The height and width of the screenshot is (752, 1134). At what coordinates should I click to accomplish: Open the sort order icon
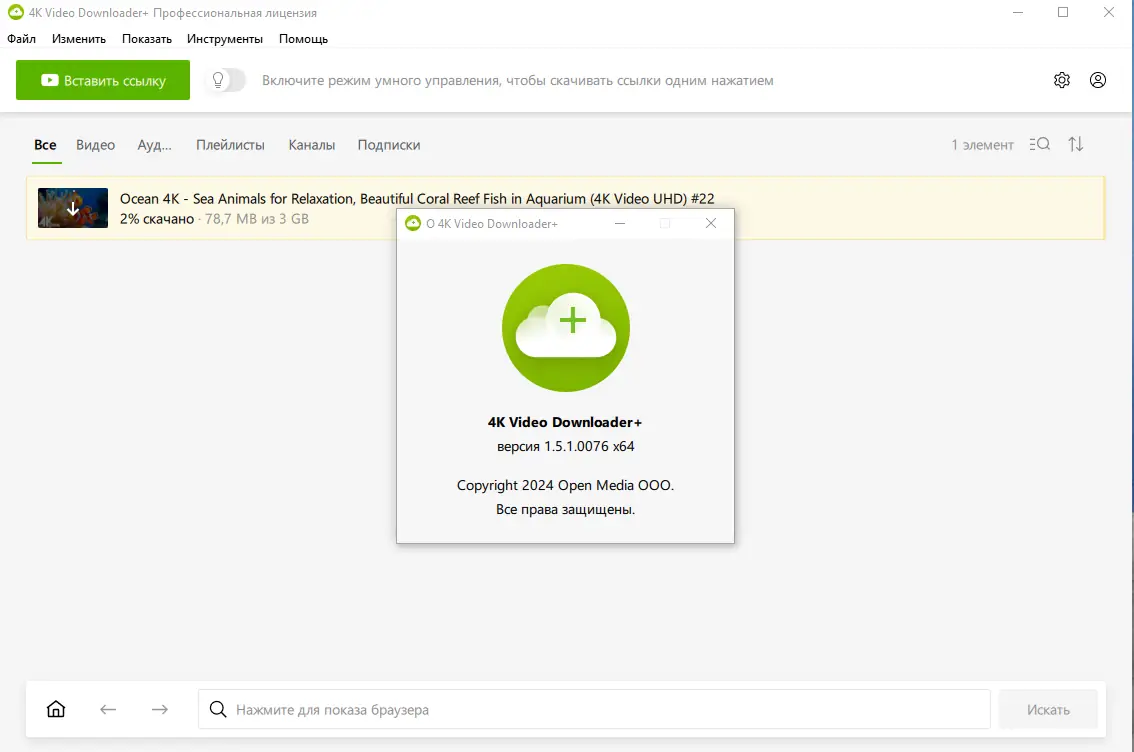click(x=1075, y=144)
